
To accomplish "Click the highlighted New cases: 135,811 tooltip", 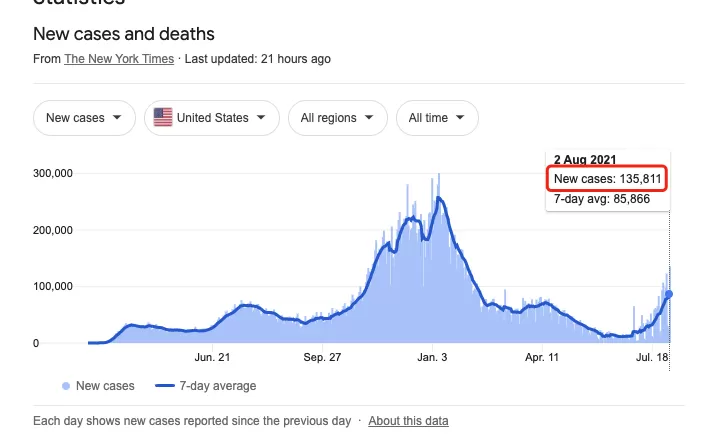I will pyautogui.click(x=607, y=178).
